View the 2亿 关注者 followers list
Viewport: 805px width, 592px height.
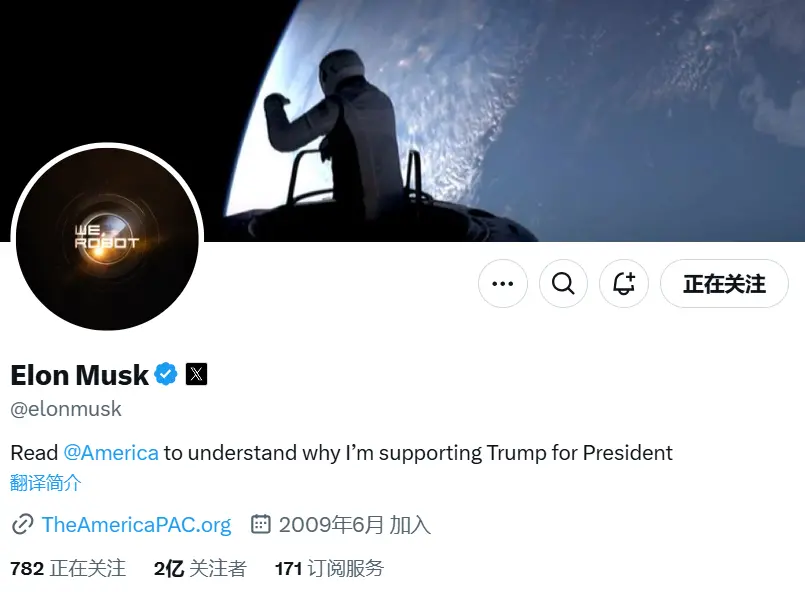tap(200, 569)
